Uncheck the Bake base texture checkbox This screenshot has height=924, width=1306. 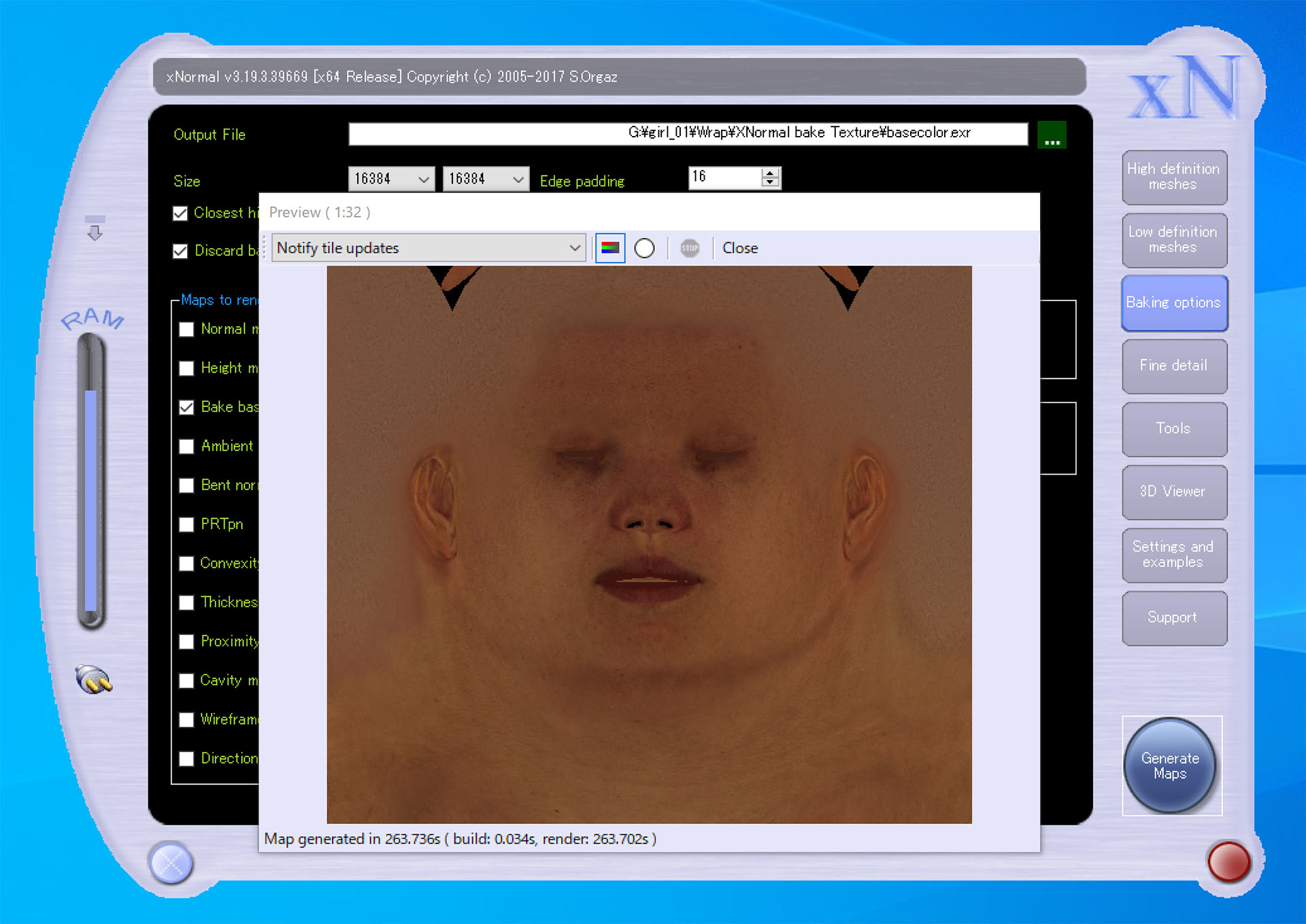click(186, 407)
